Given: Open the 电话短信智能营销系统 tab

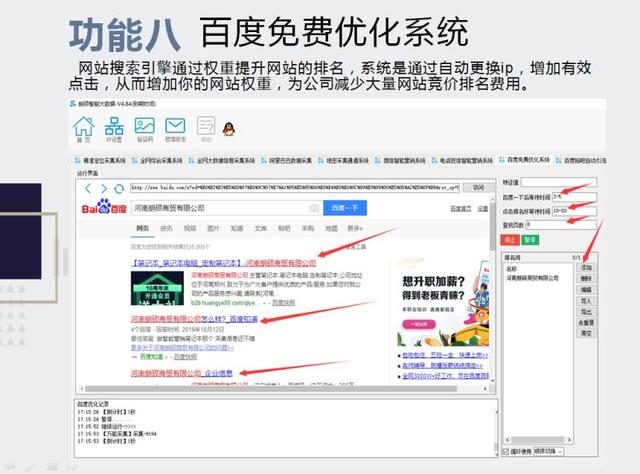Looking at the screenshot, I should (x=462, y=160).
